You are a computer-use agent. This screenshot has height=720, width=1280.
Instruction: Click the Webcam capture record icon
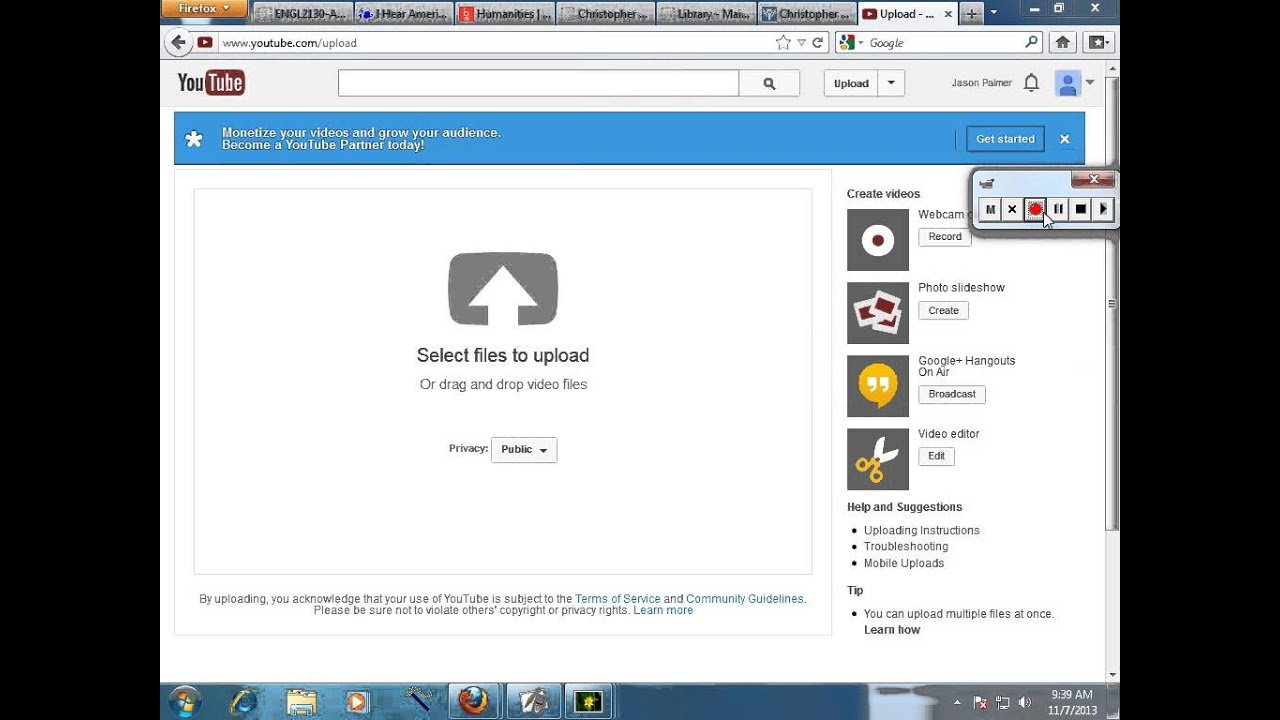coord(878,240)
